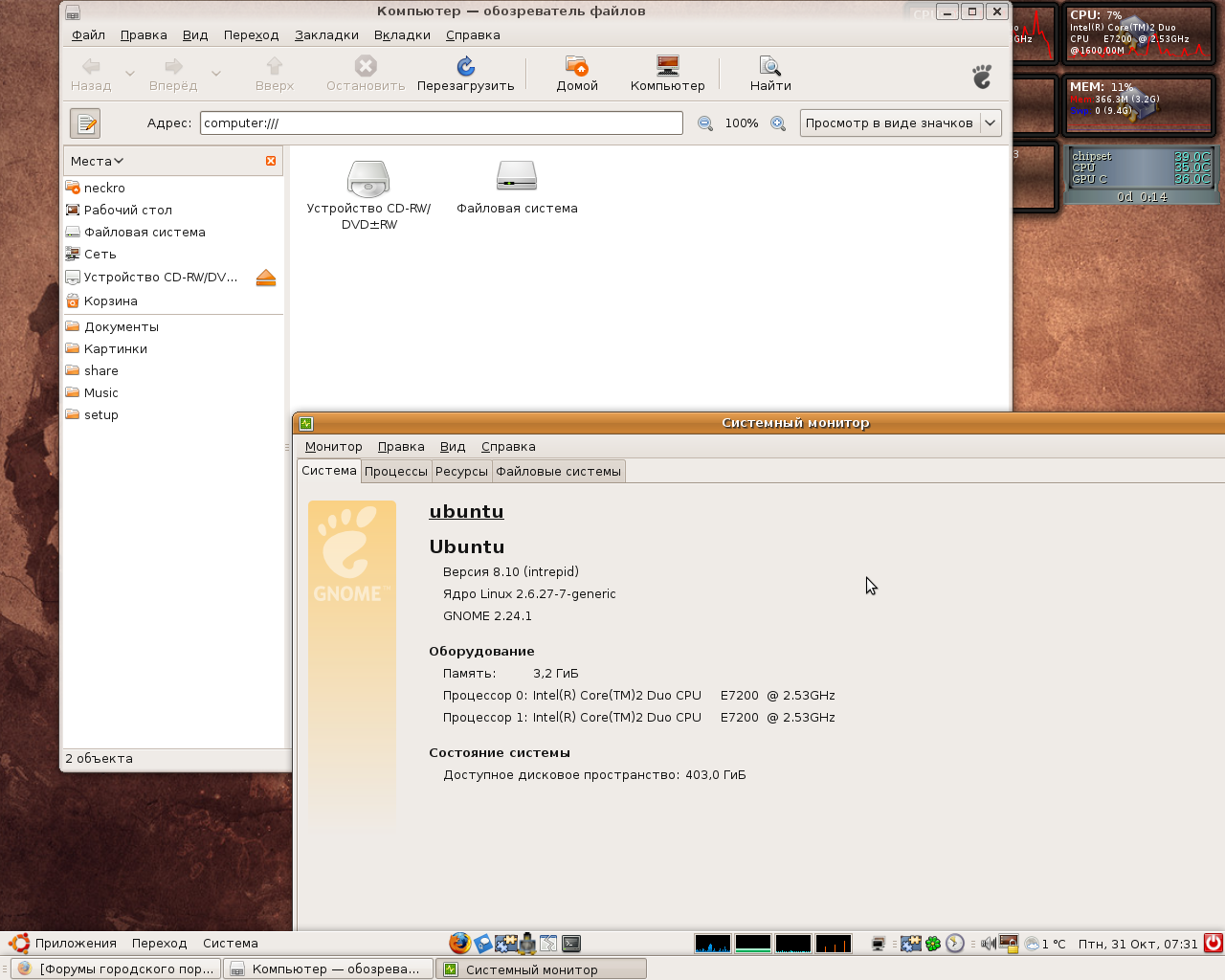Screen dimensions: 1225x980
Task: Toggle the volume speaker icon in panel
Action: tap(988, 944)
